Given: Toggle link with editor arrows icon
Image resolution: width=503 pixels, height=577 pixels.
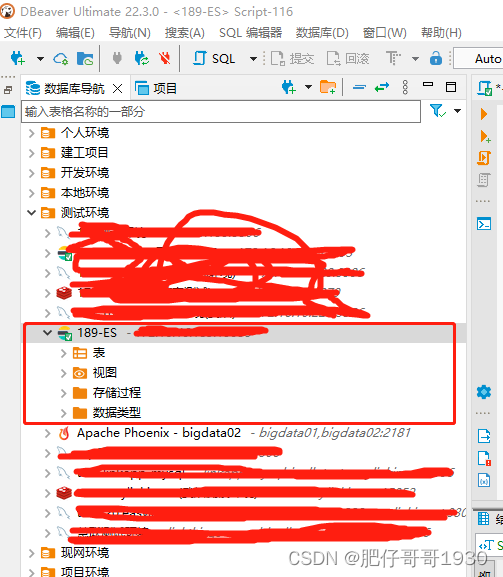Looking at the screenshot, I should (x=382, y=87).
